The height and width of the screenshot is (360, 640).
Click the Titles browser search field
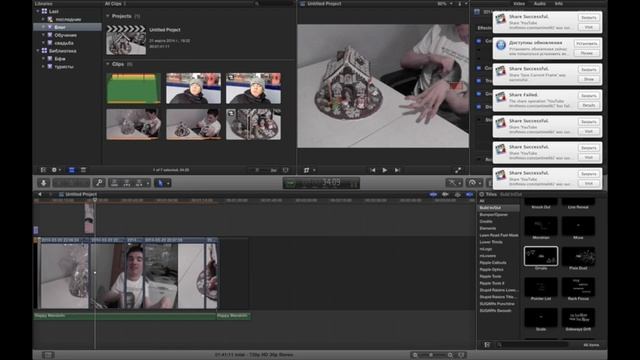click(x=533, y=345)
